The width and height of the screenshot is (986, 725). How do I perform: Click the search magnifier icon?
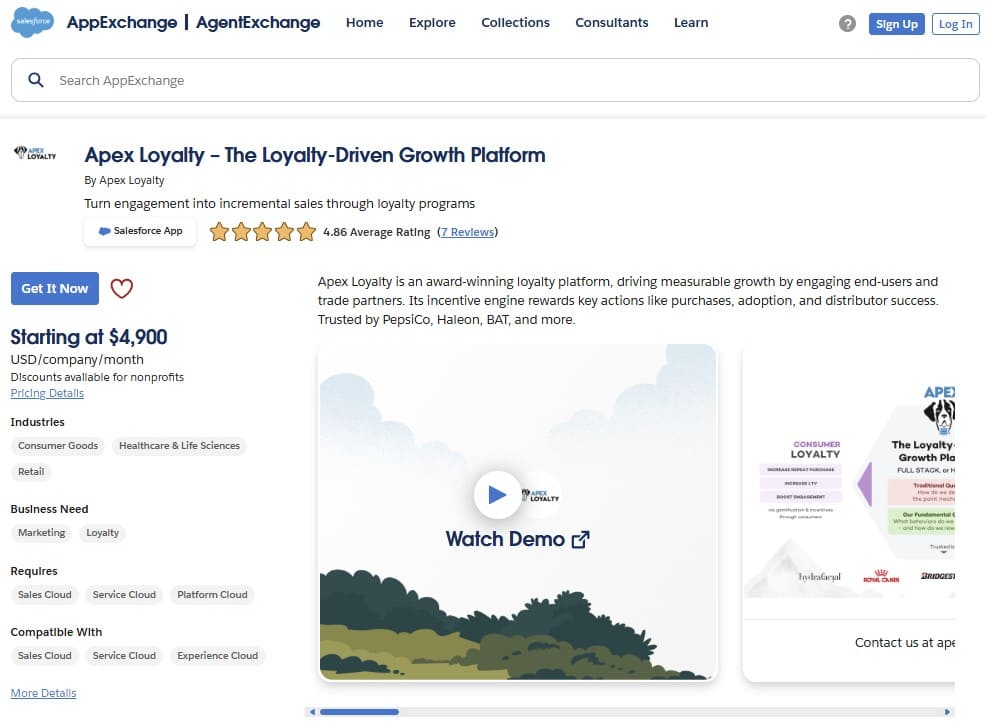coord(36,80)
